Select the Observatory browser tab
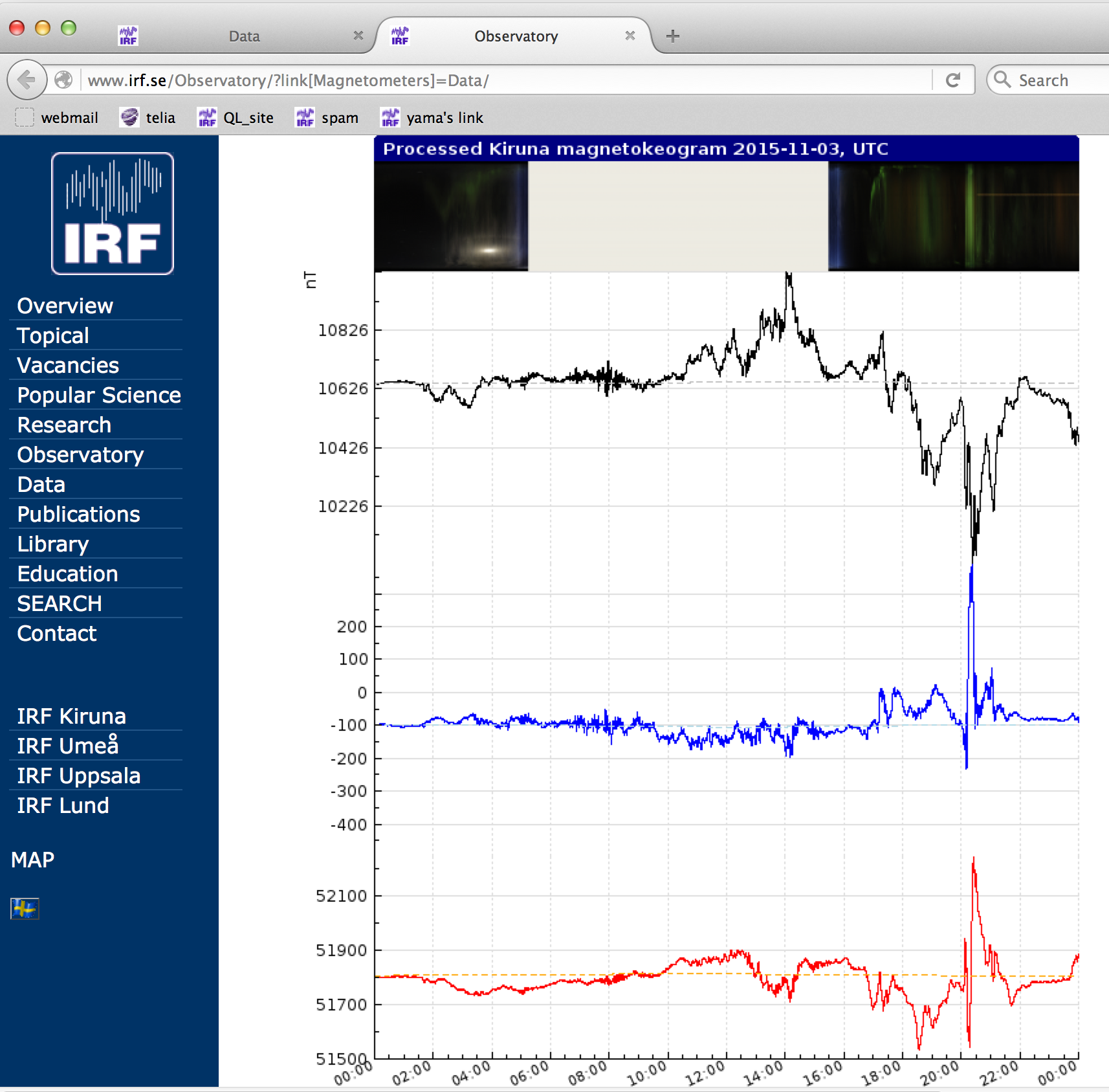Viewport: 1109px width, 1092px height. 516,36
